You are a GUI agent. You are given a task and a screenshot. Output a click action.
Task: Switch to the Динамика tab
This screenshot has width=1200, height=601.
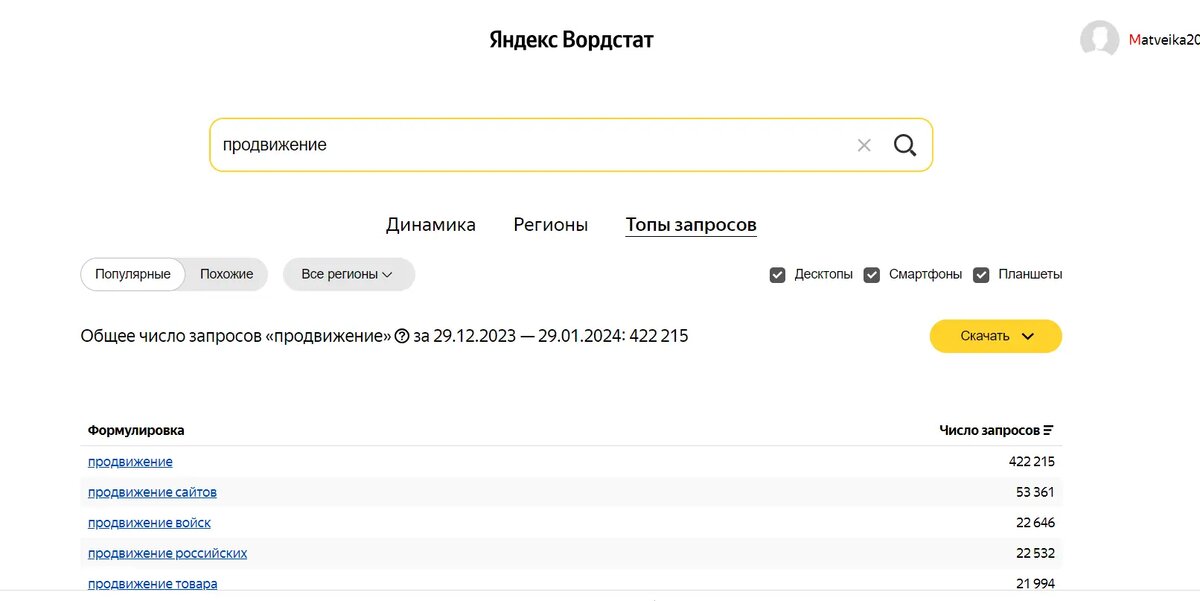click(431, 225)
